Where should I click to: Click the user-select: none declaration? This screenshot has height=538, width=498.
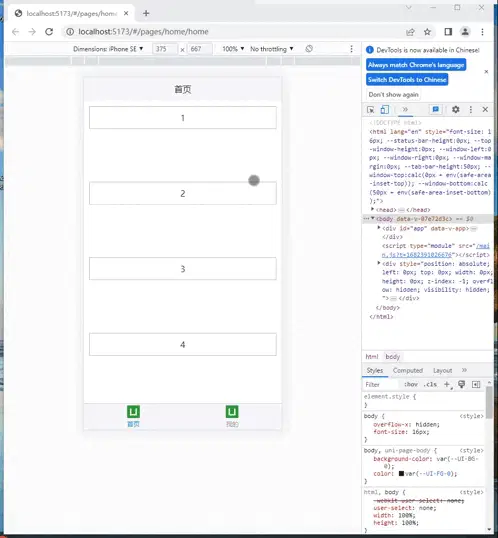point(405,508)
